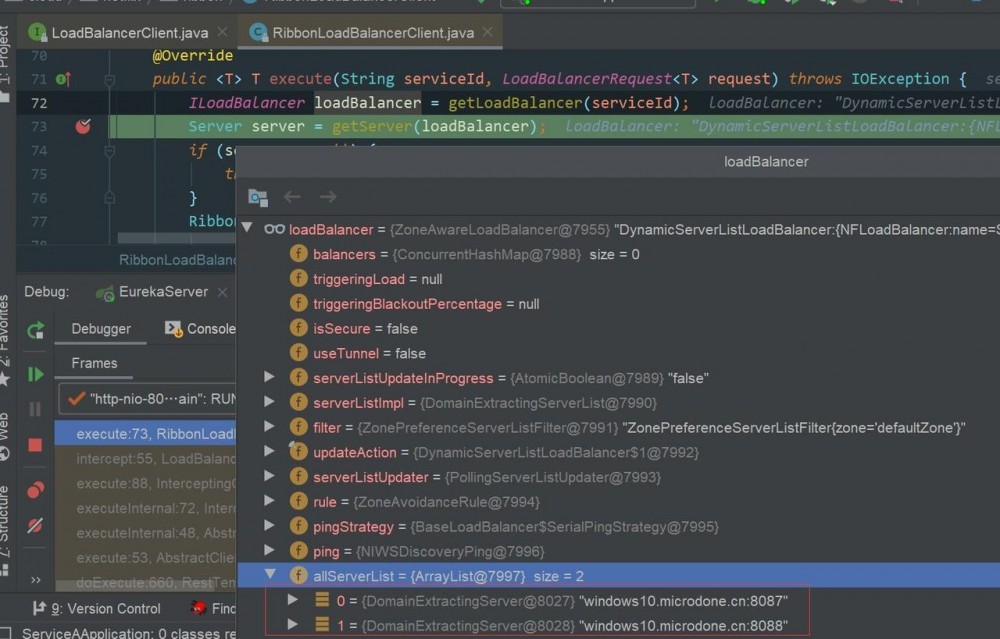Select frame executeInternal:48, Abstr
Screen dimensions: 1000x639
tap(145, 533)
